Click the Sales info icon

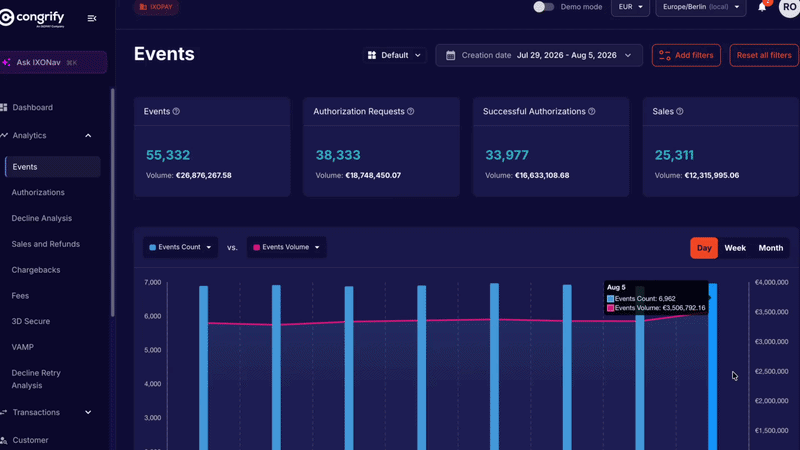pyautogui.click(x=680, y=111)
